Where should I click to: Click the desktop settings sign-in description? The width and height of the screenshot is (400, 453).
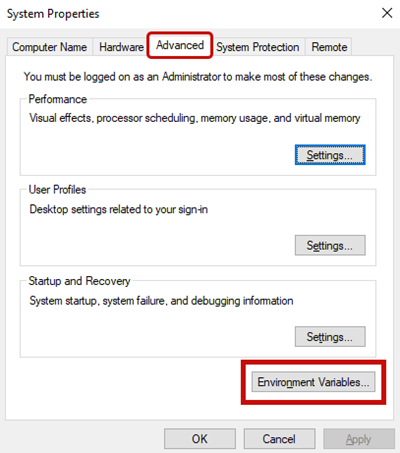[x=119, y=209]
